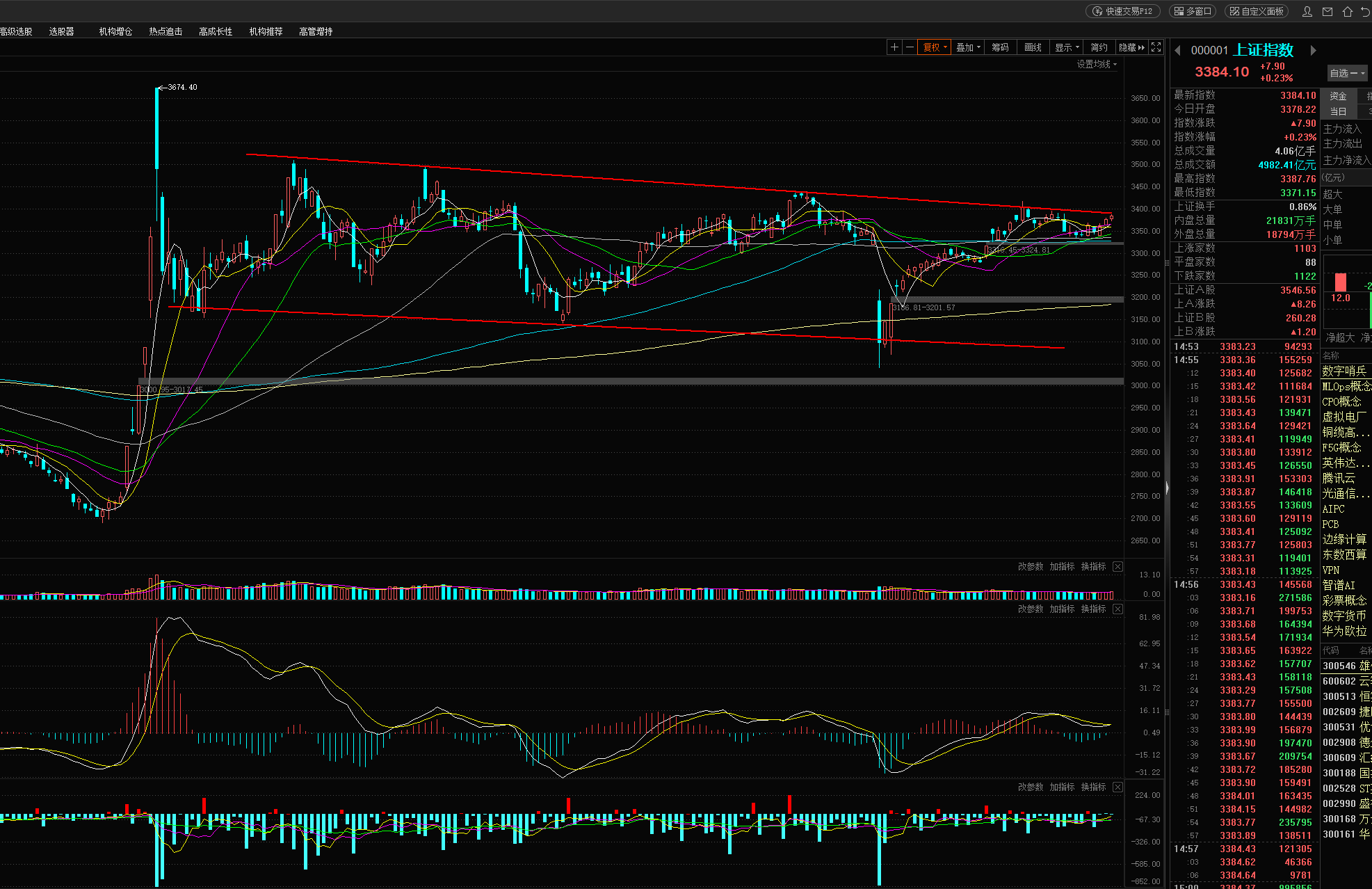
Task: Select 腾讯云 concept row
Action: click(x=1346, y=478)
